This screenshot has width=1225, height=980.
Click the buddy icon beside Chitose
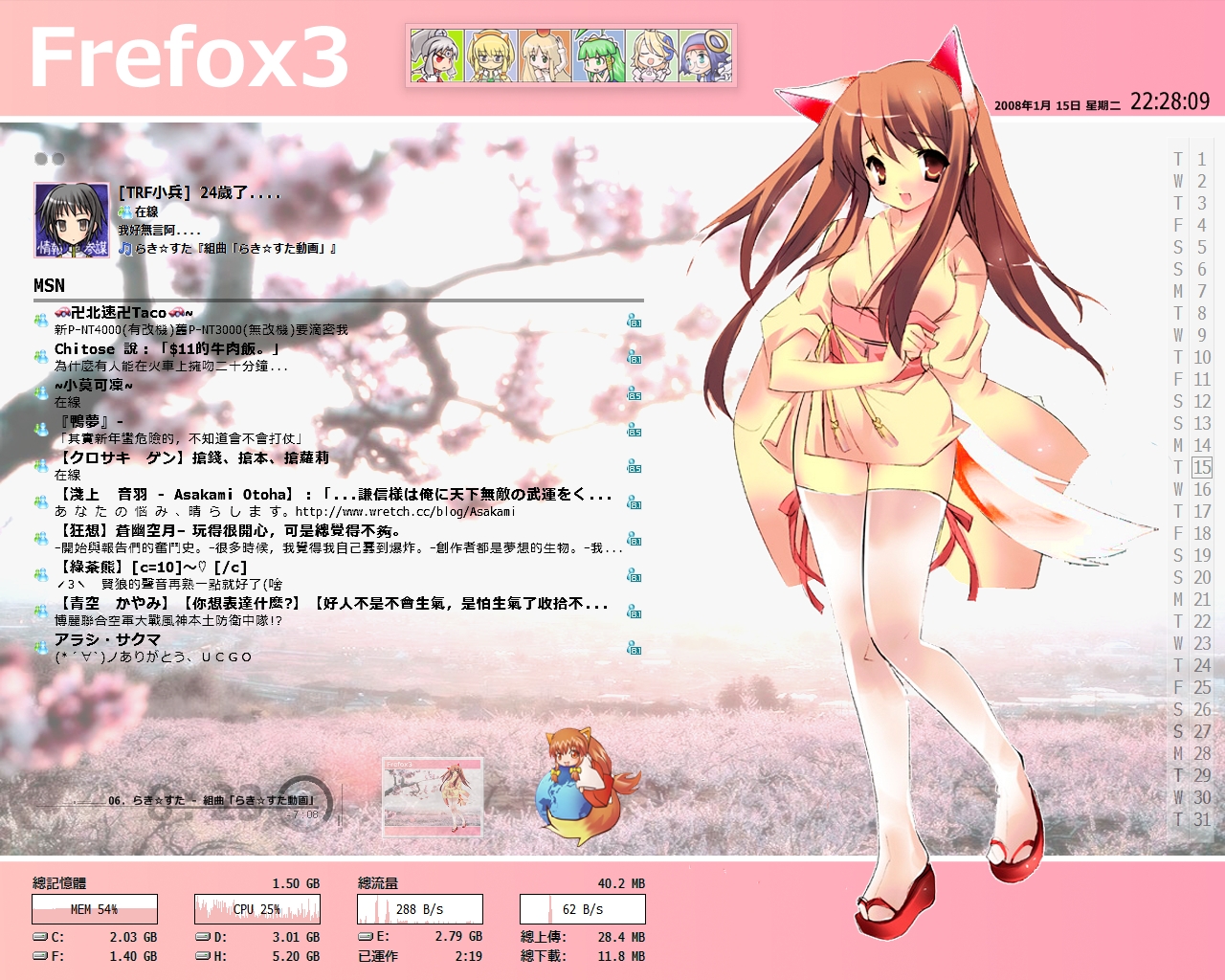[x=41, y=357]
